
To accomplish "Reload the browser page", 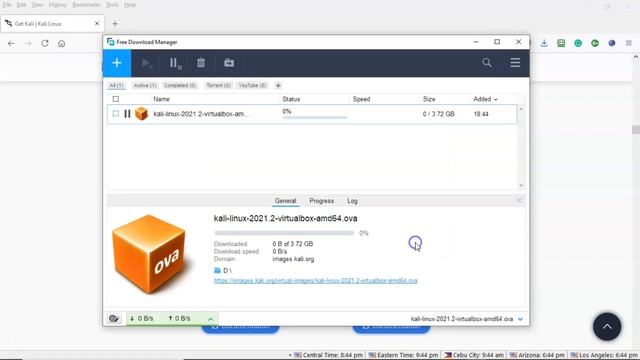I will (45, 43).
